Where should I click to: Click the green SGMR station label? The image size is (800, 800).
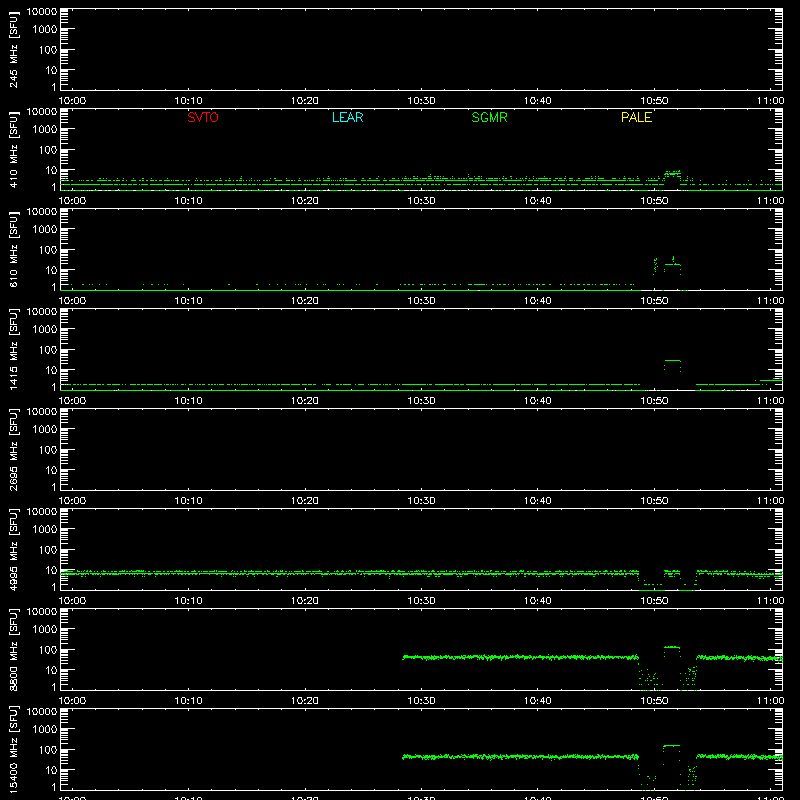[x=489, y=117]
